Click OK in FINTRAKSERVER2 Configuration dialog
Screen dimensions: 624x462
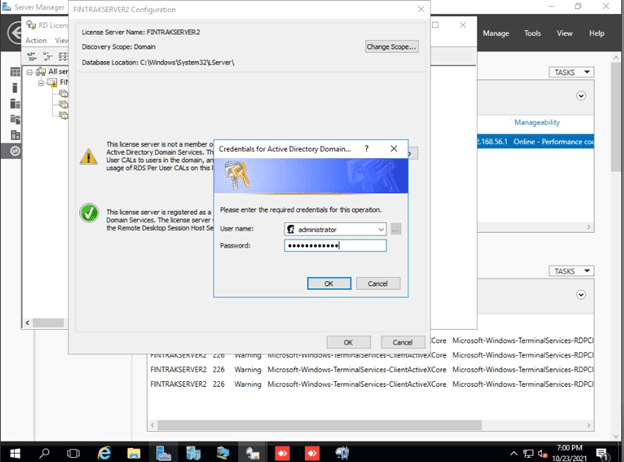(x=348, y=342)
